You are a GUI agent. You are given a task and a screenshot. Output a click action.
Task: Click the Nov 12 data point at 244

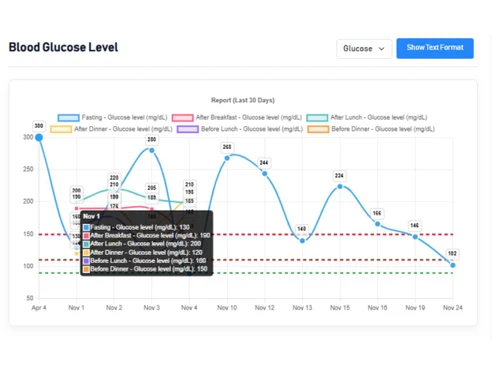[265, 174]
